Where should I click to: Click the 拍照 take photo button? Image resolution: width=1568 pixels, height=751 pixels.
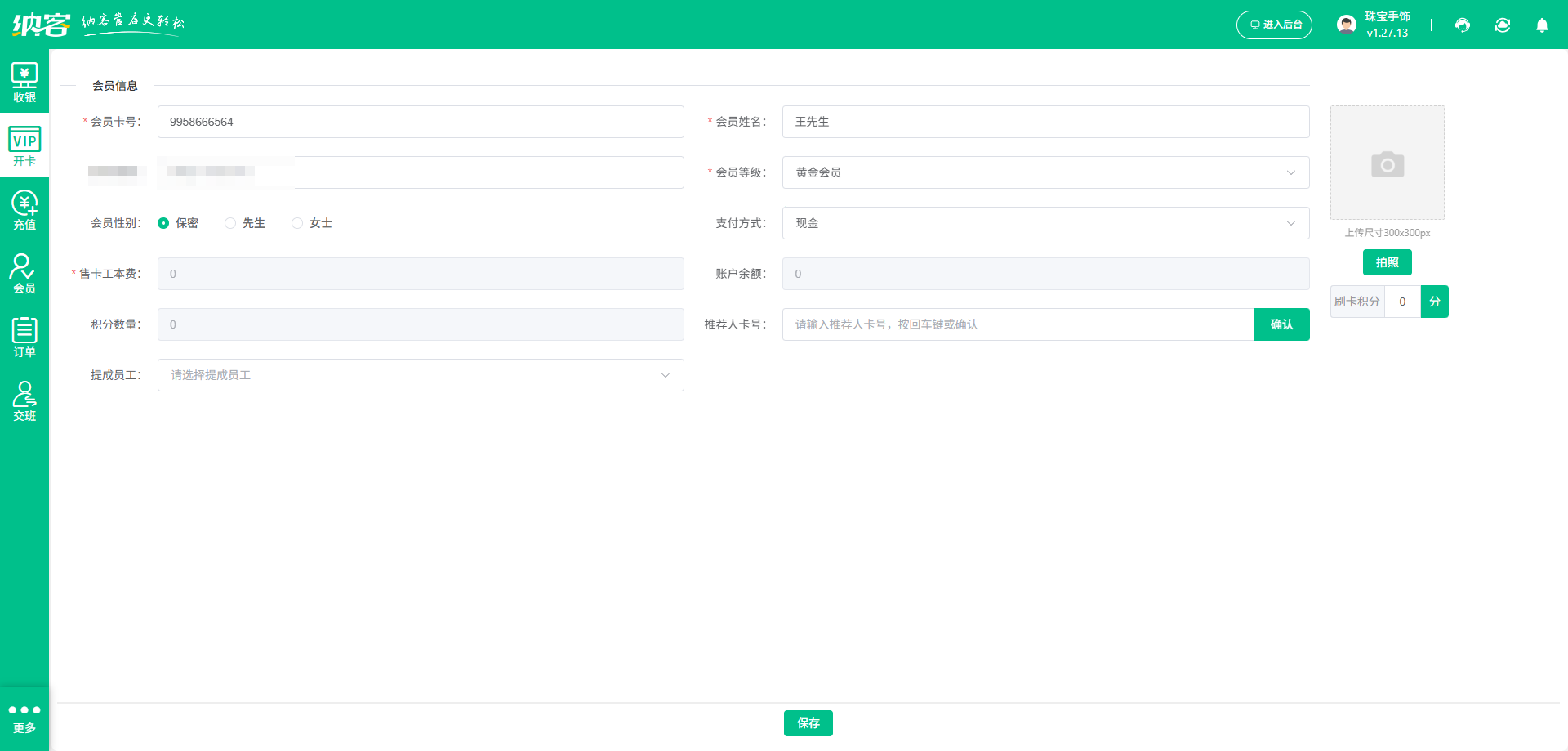(x=1387, y=262)
